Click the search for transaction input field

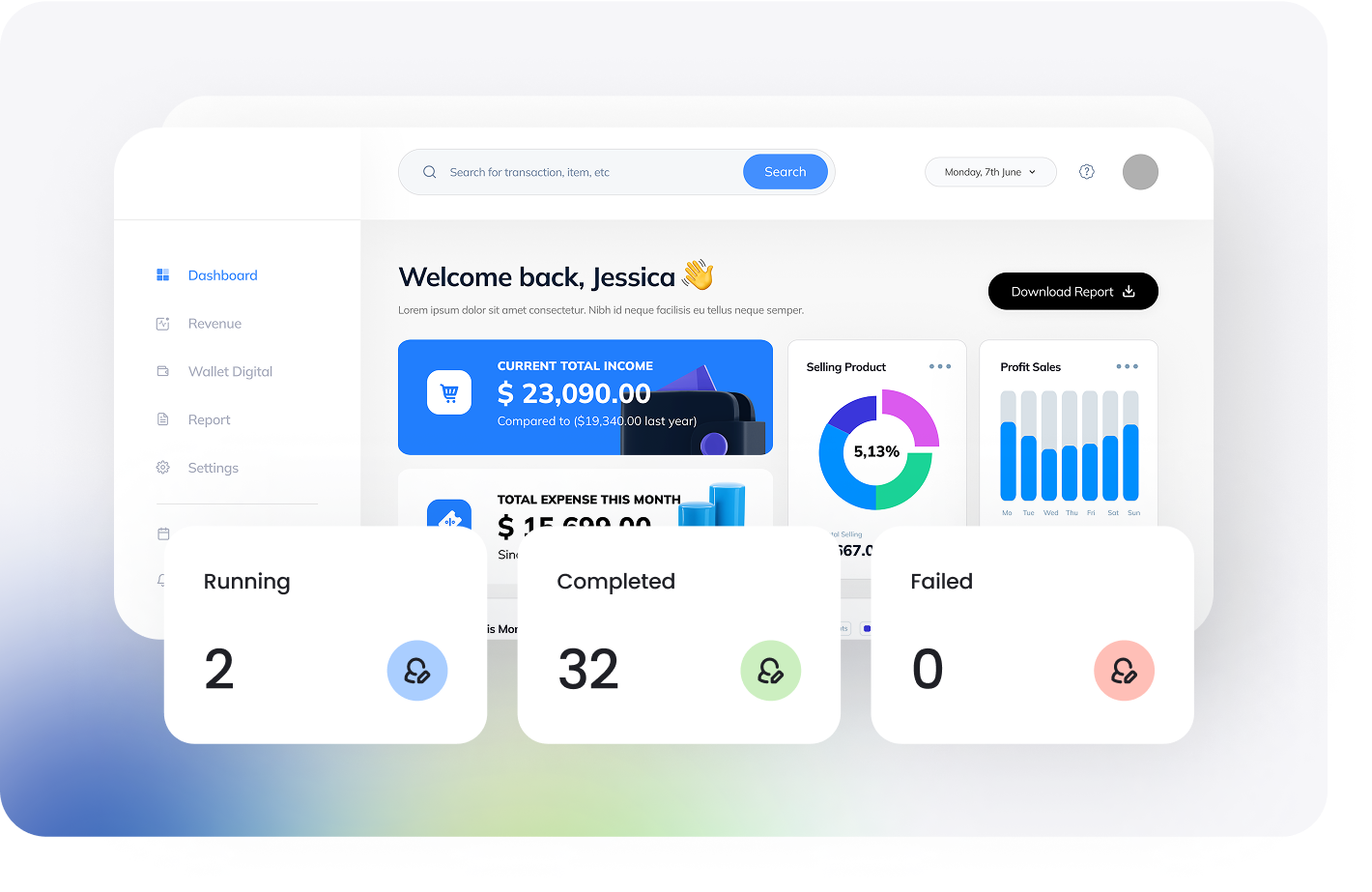589,172
